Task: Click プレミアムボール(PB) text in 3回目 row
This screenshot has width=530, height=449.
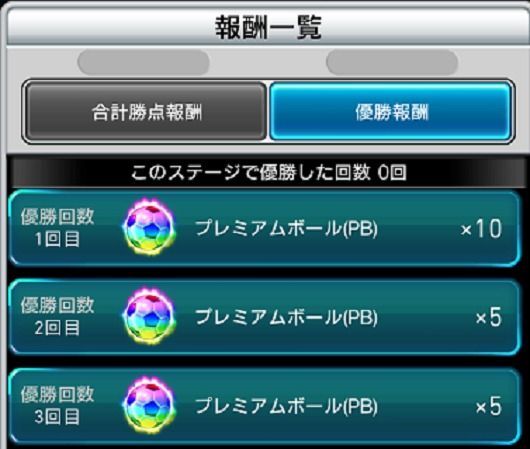Action: [286, 406]
